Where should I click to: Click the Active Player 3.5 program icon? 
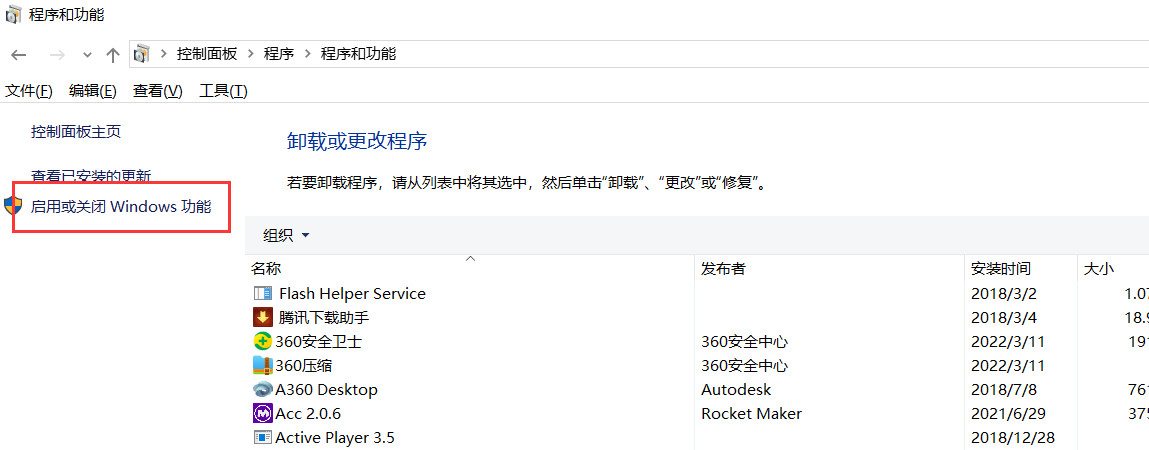262,438
